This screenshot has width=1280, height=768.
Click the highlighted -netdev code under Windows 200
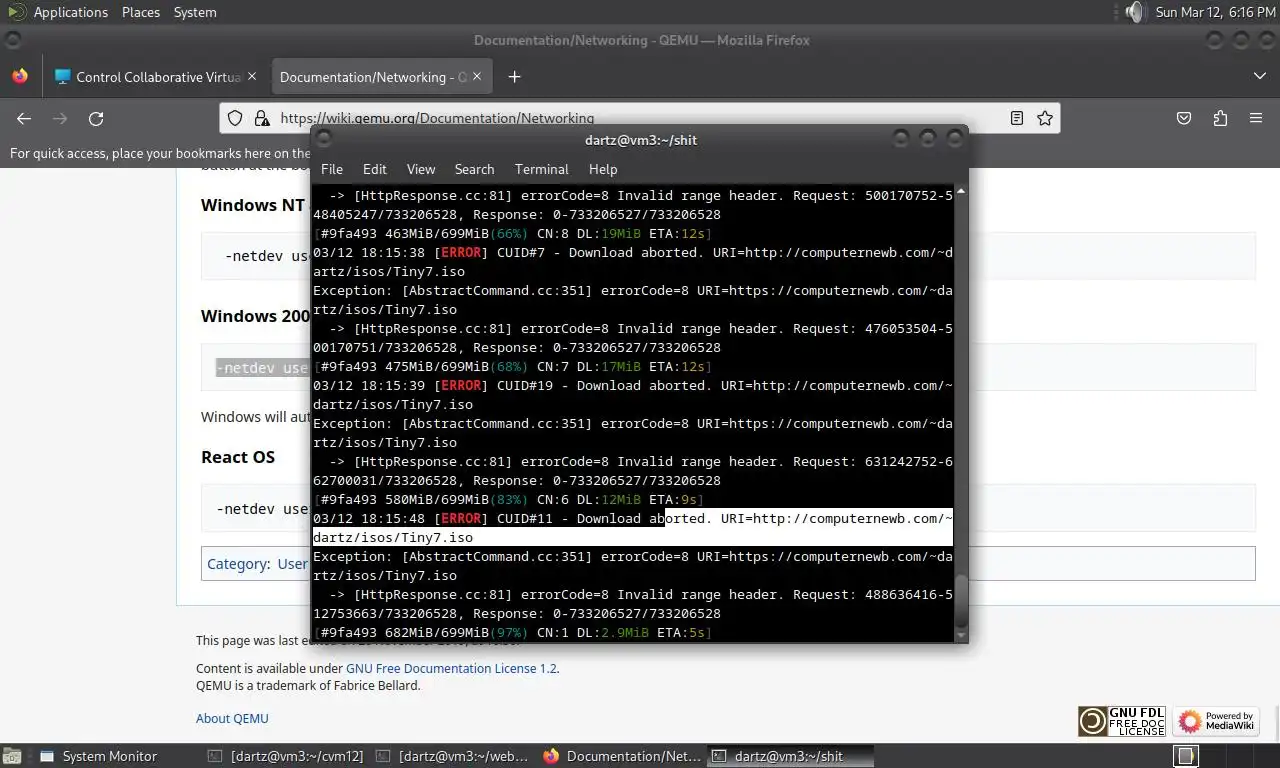click(x=262, y=368)
